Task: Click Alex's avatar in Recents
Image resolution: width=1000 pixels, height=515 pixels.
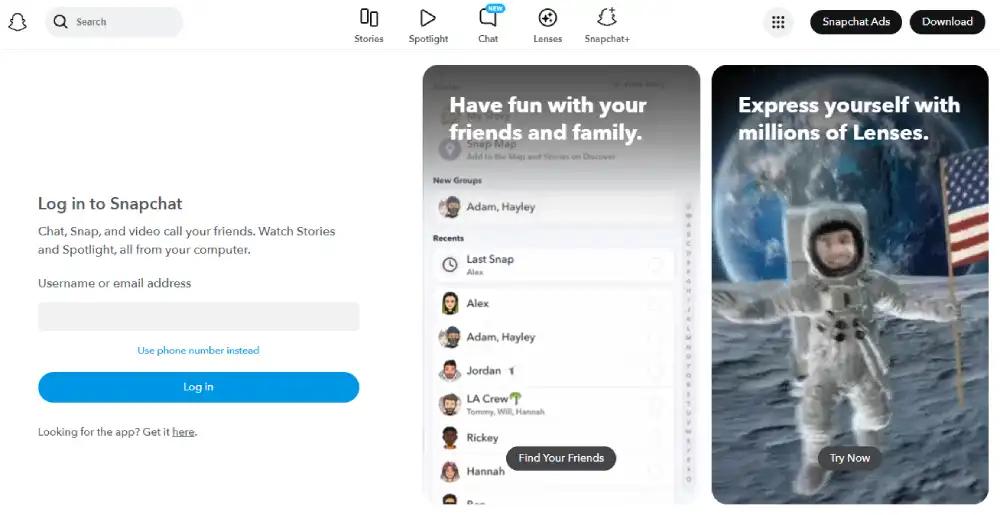Action: pos(450,303)
